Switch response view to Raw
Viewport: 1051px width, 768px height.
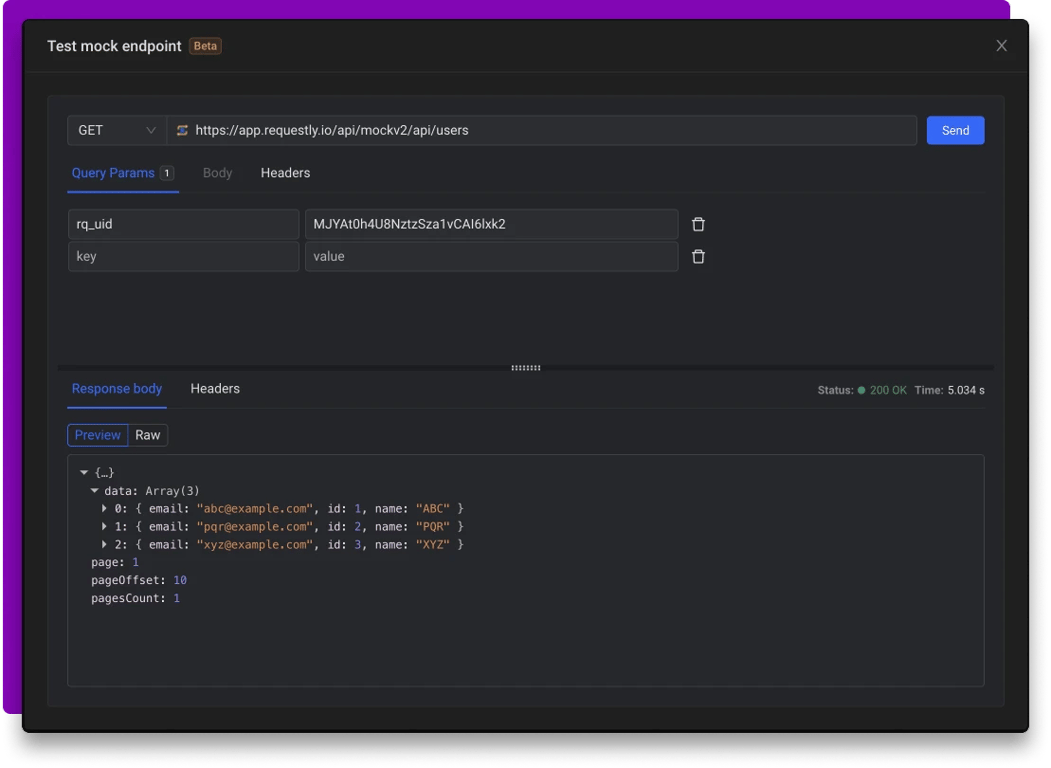tap(148, 435)
